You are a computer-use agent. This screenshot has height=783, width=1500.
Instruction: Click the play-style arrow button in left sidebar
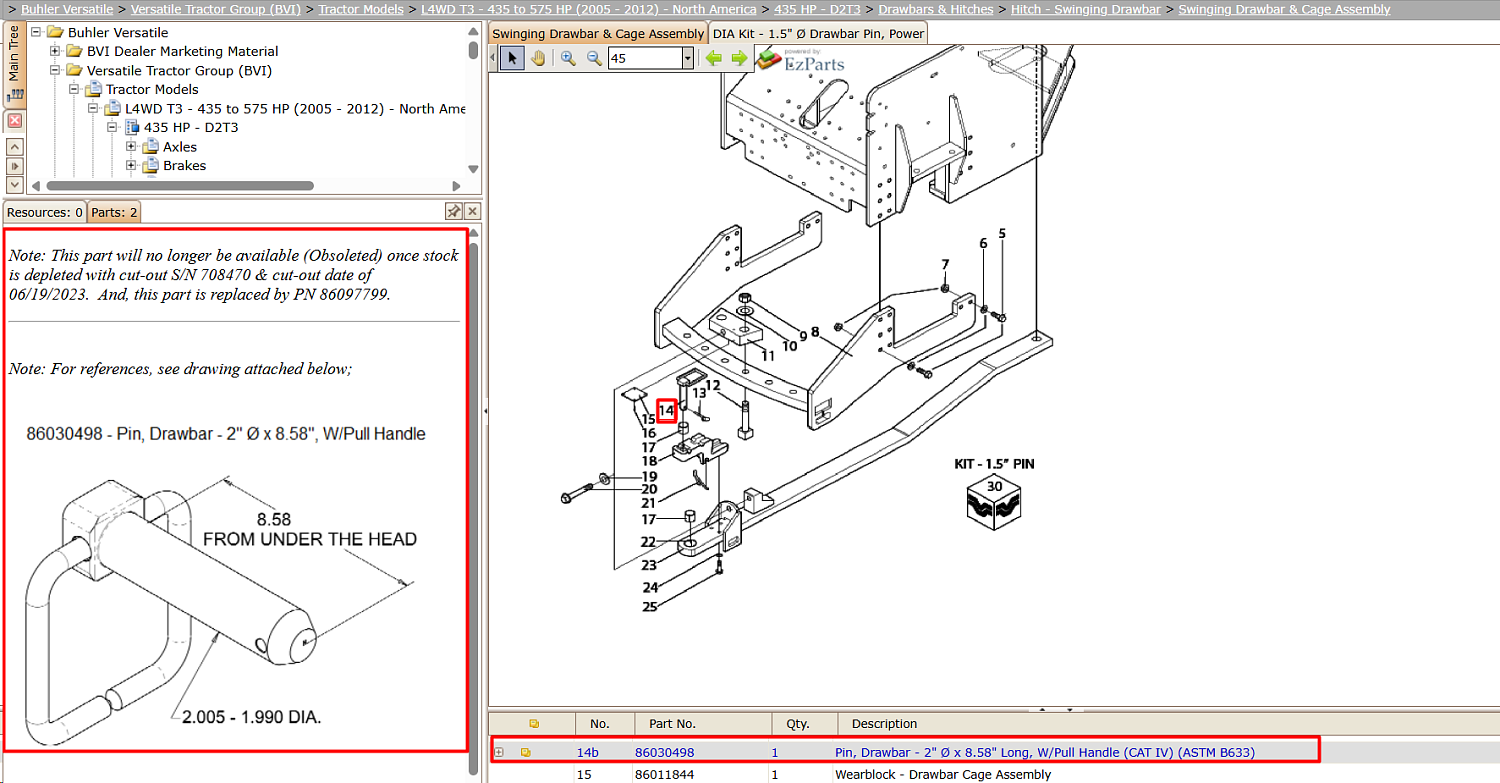point(14,166)
